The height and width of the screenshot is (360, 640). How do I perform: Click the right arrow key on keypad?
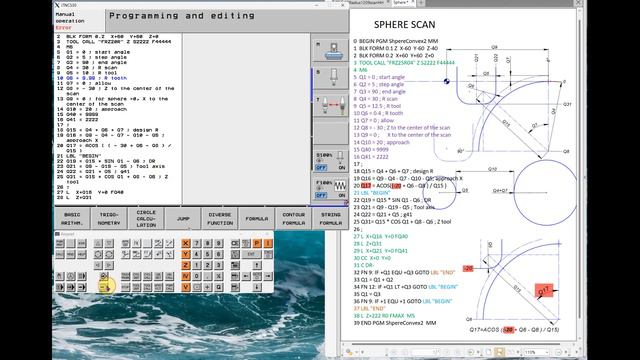[268, 276]
